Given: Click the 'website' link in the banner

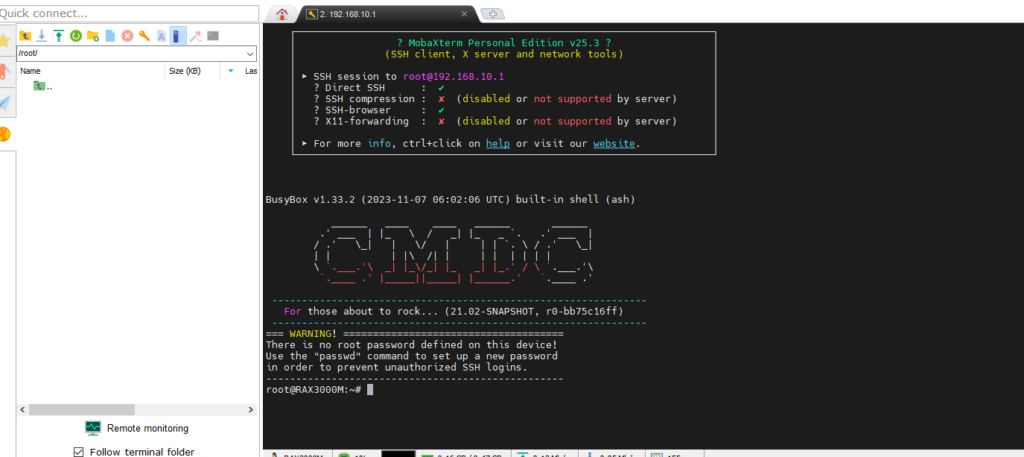Looking at the screenshot, I should pyautogui.click(x=614, y=143).
